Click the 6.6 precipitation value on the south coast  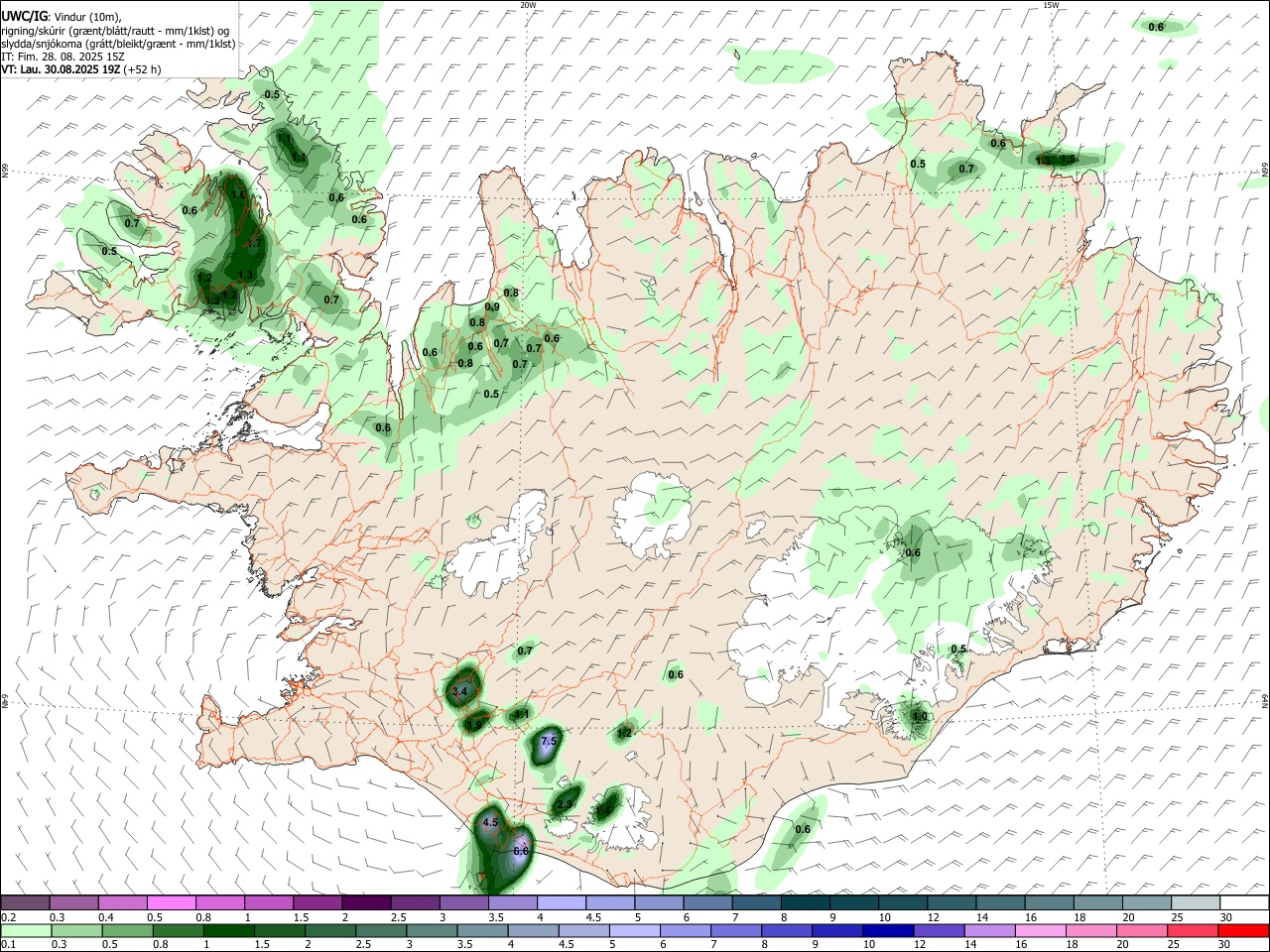click(x=522, y=851)
